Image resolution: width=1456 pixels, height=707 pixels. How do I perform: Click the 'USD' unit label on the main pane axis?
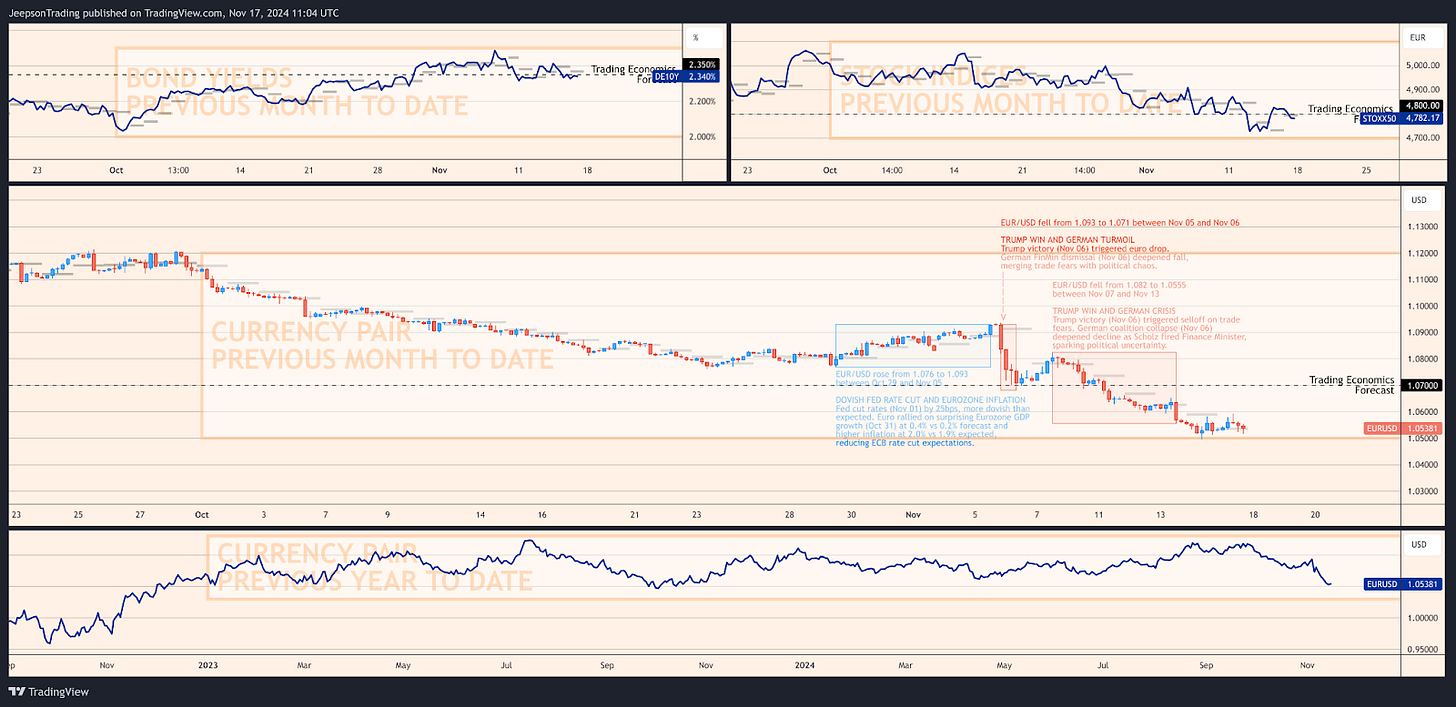(x=1417, y=200)
